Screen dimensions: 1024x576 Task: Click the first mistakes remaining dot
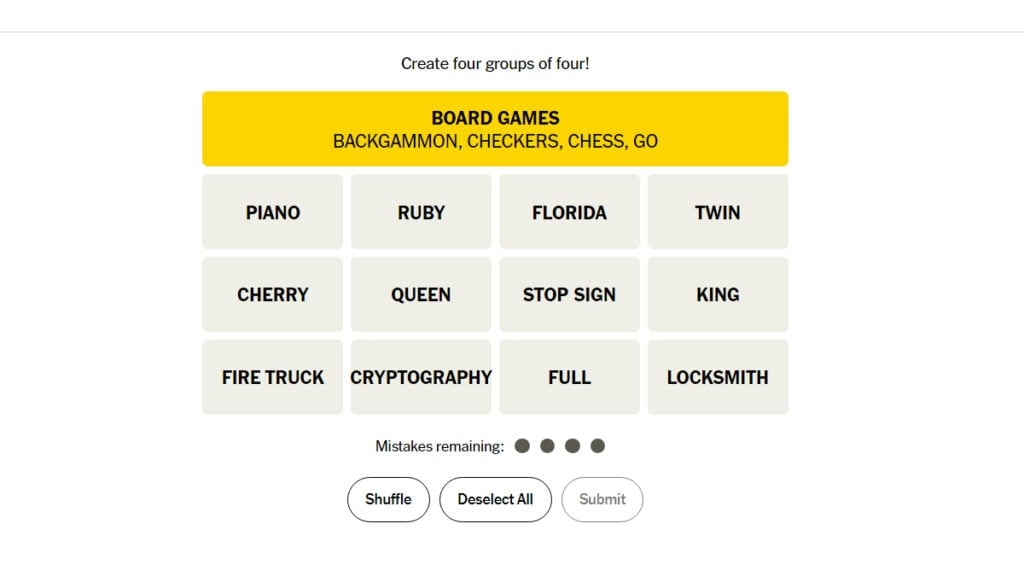(x=522, y=446)
